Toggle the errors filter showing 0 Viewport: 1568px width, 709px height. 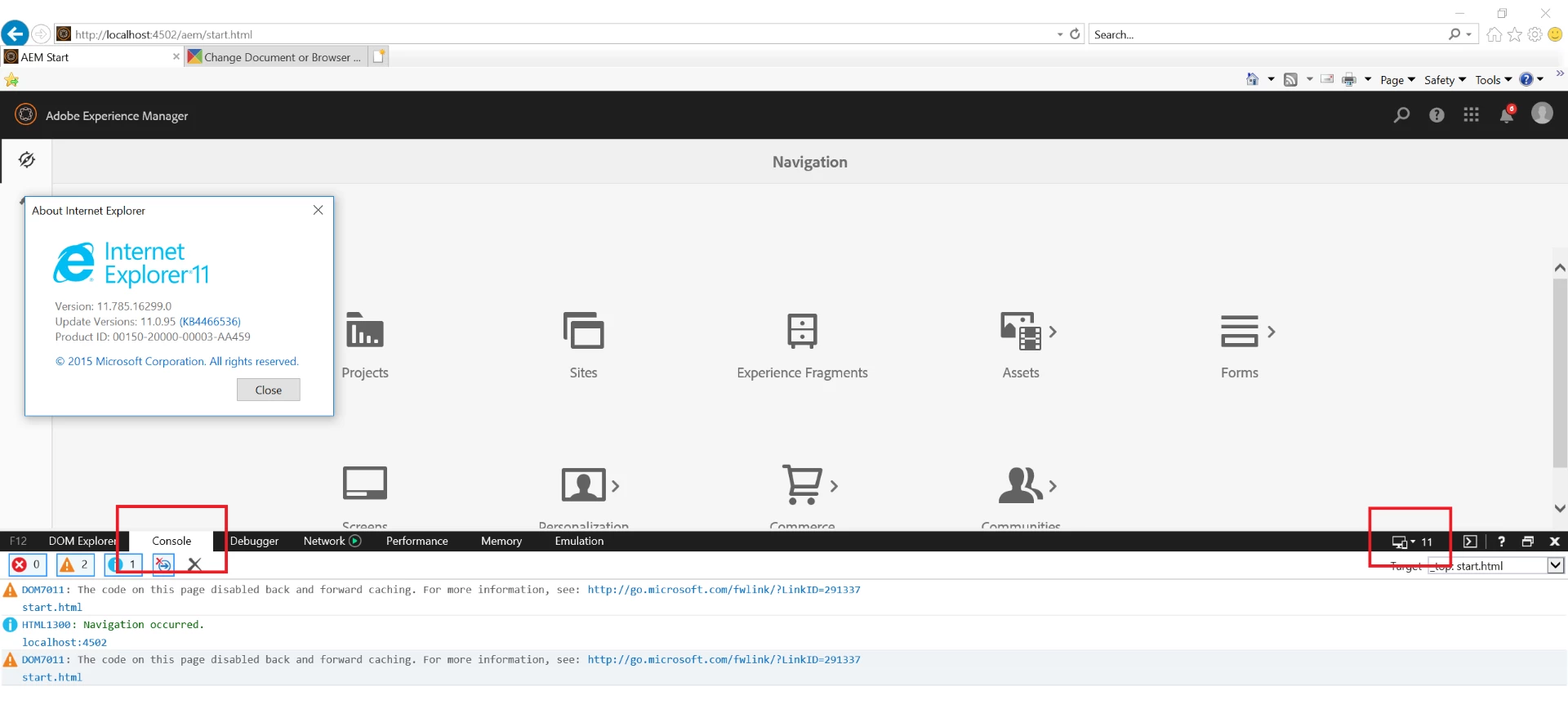(x=28, y=564)
